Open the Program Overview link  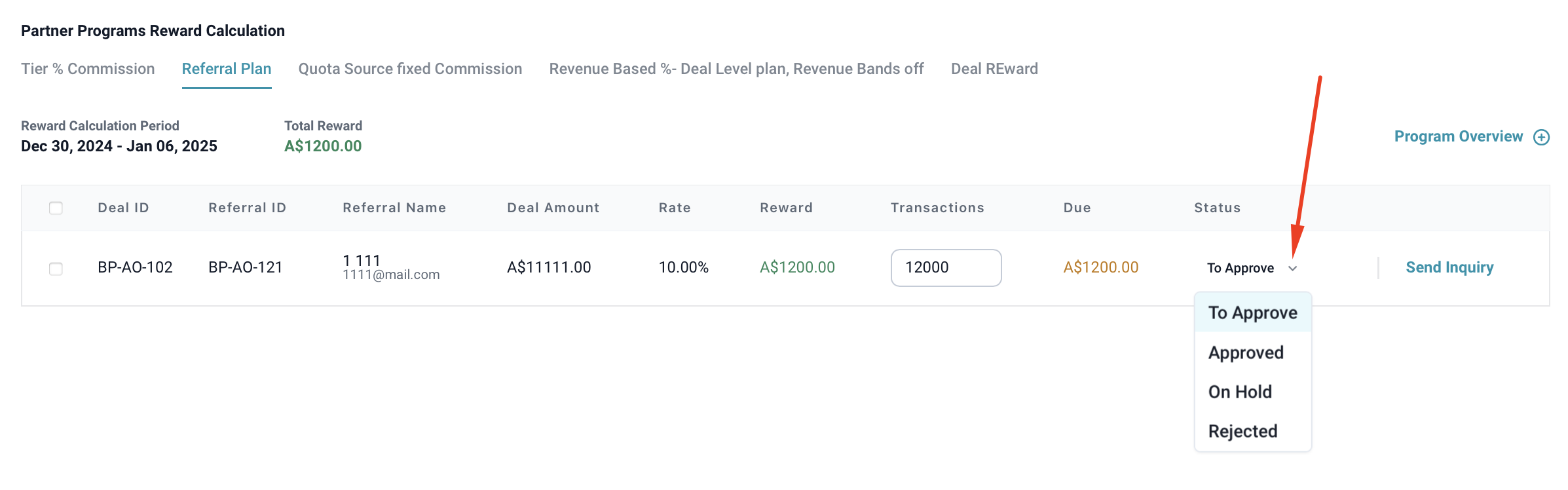(x=1458, y=136)
